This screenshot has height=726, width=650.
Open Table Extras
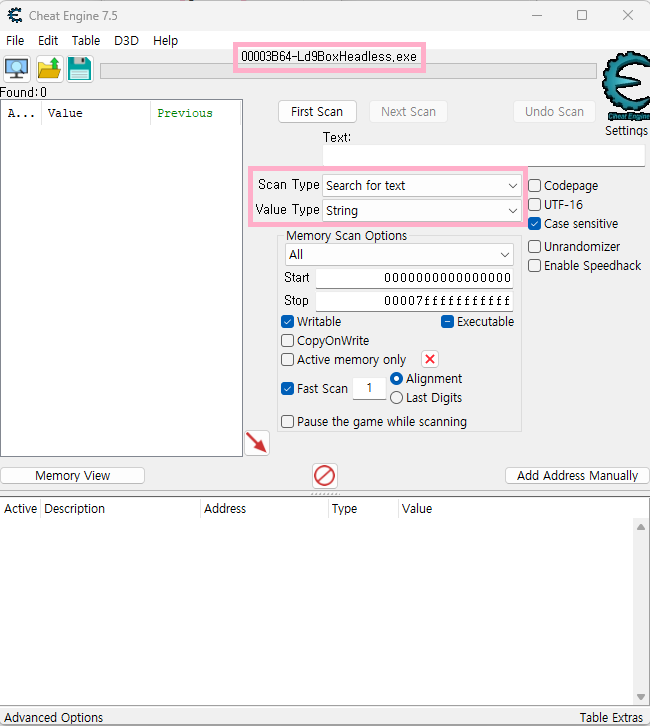coord(611,717)
